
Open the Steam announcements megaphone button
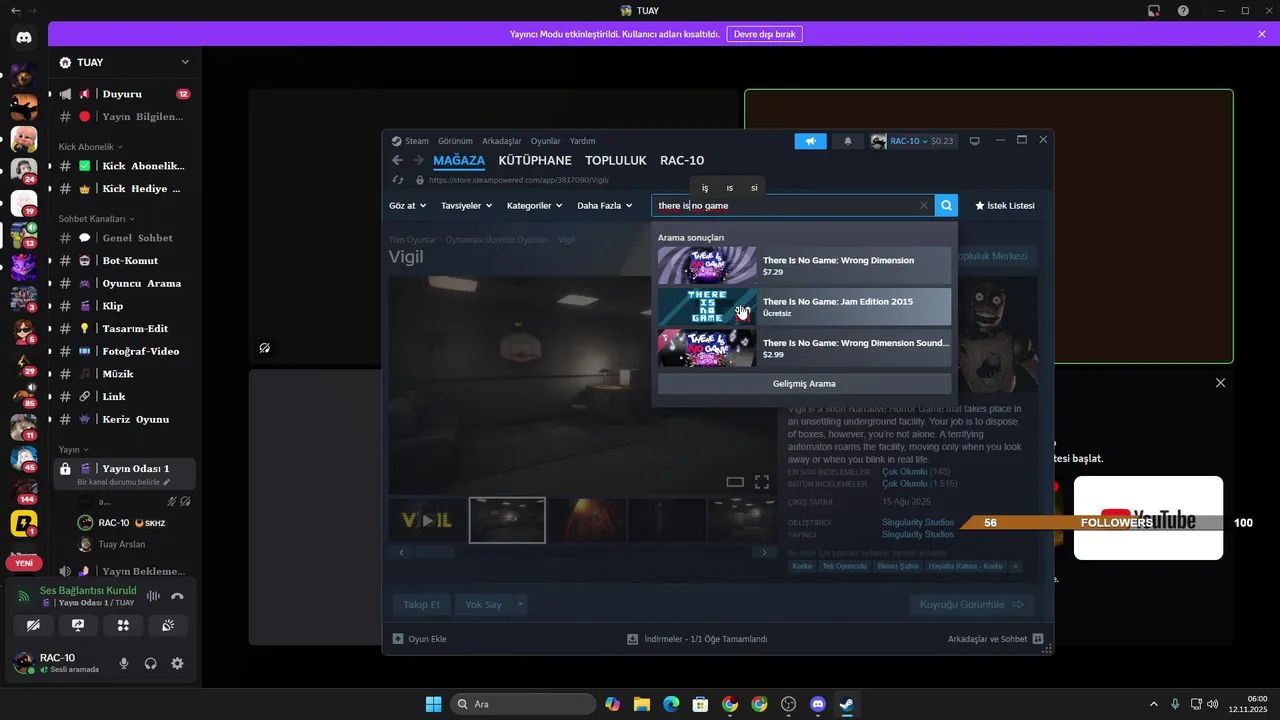point(810,141)
